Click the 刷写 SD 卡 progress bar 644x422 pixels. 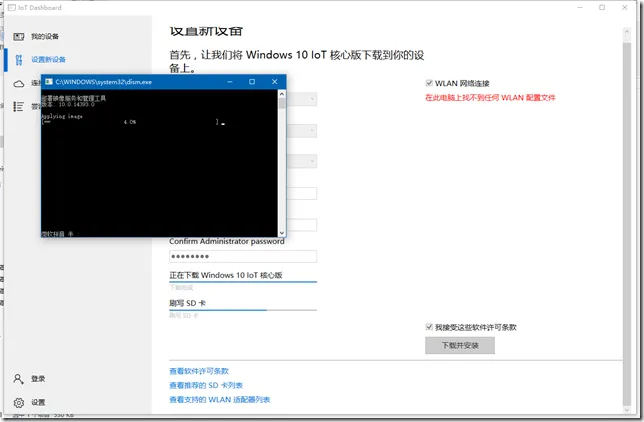tap(243, 310)
